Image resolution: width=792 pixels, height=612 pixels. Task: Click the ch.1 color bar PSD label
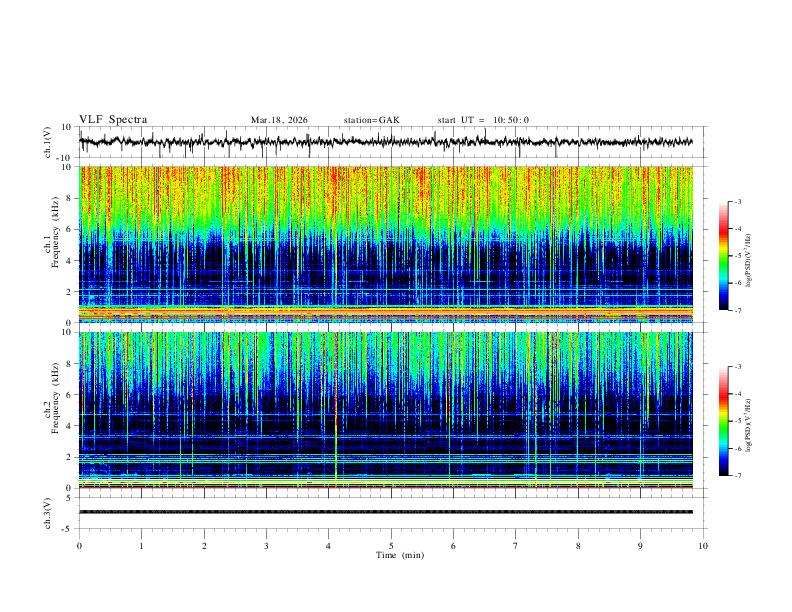tap(748, 261)
